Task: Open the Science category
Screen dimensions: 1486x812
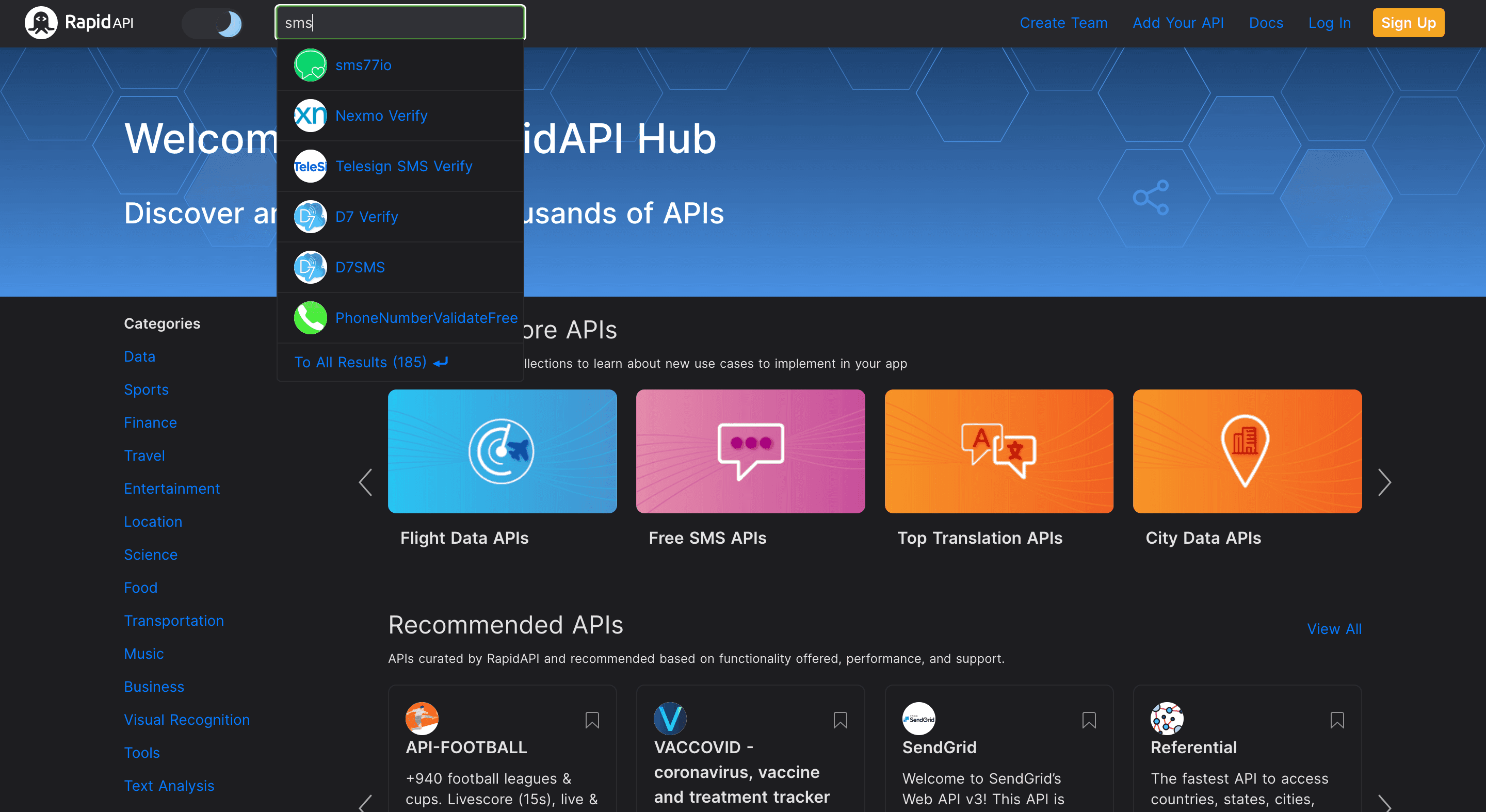Action: [151, 555]
